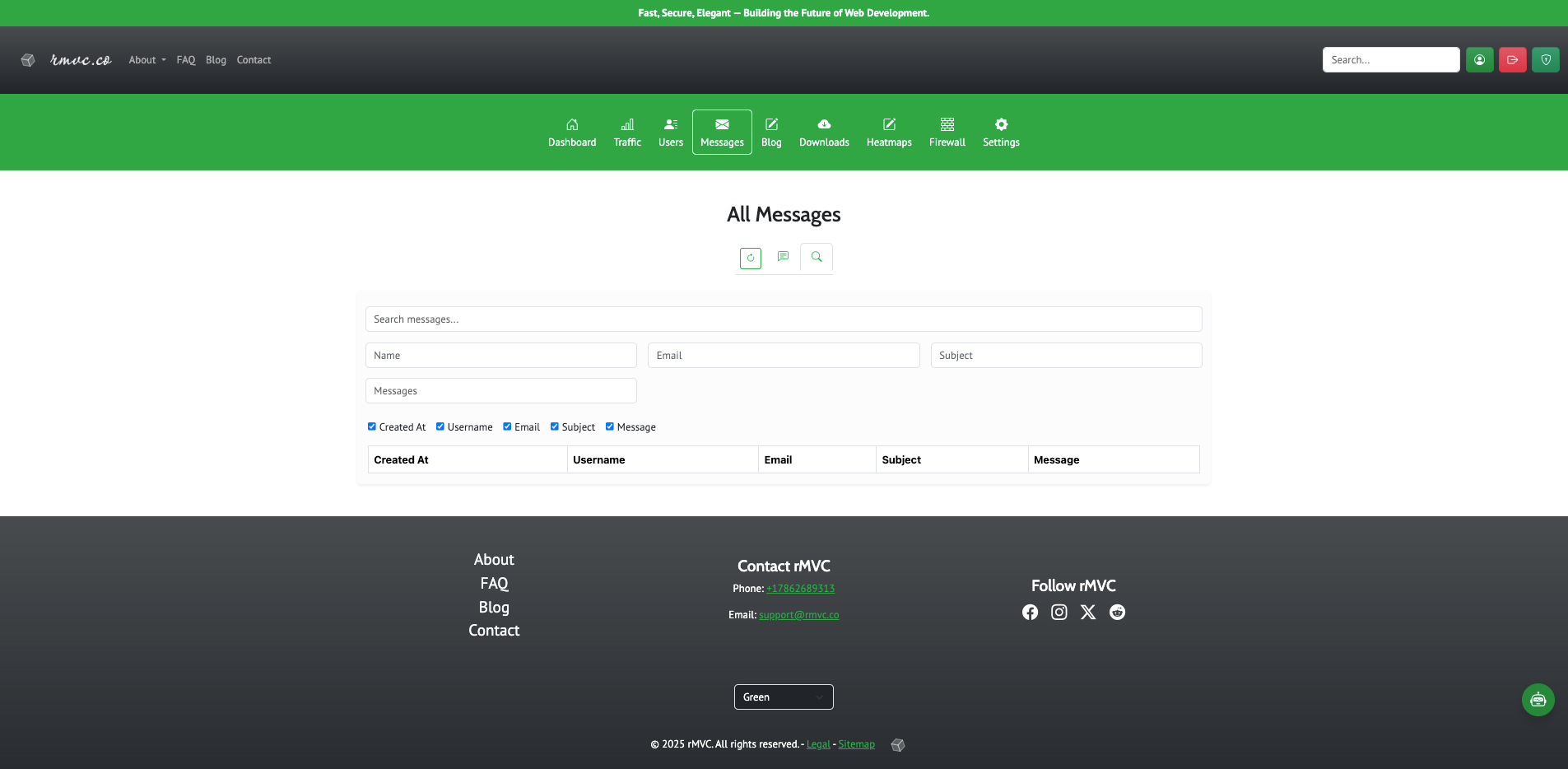Open the Sitemap footer link
This screenshot has width=1568, height=769.
856,744
